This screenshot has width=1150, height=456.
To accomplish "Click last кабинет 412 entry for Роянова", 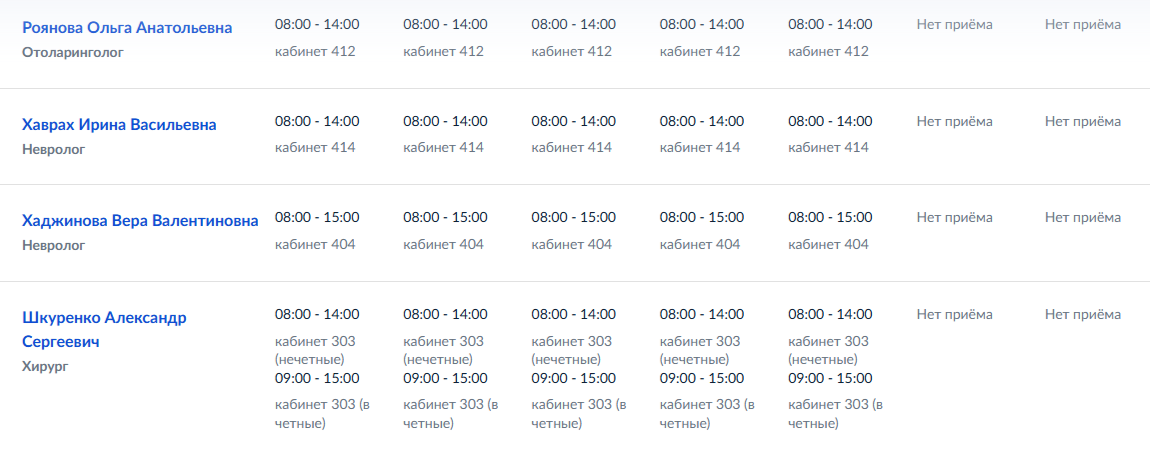I will tap(828, 51).
